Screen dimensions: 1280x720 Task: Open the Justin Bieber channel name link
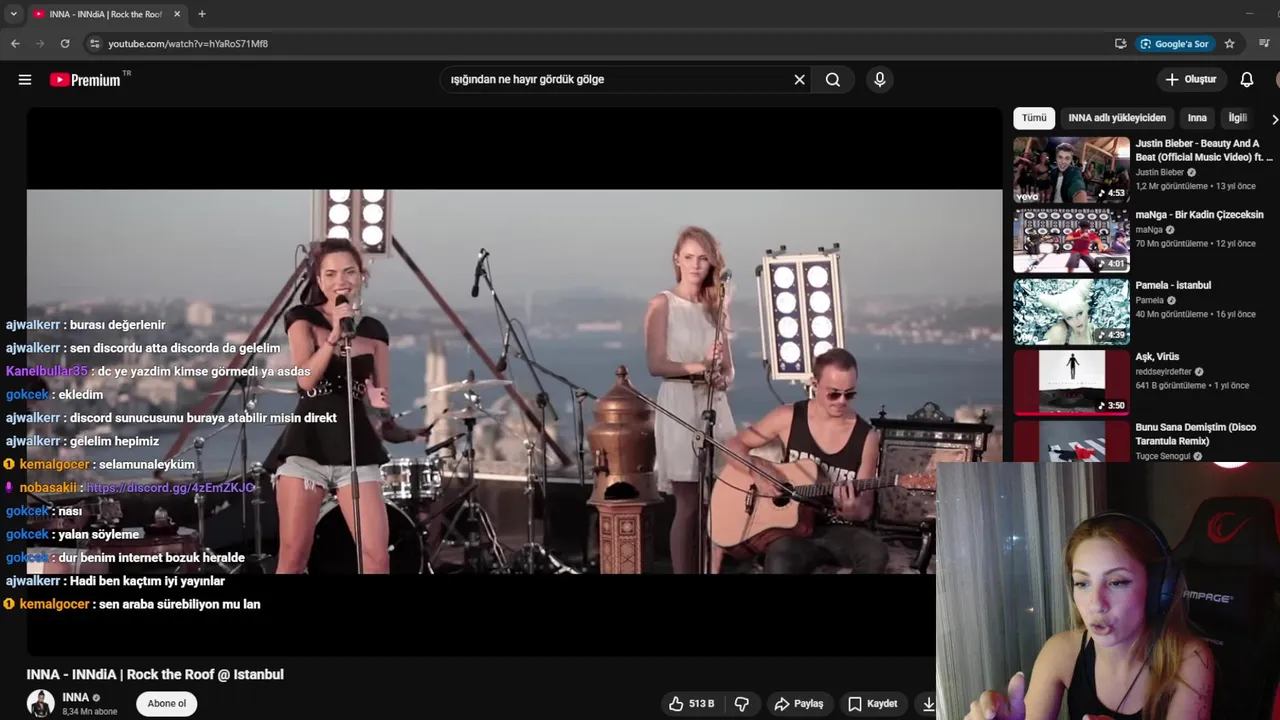point(1159,173)
